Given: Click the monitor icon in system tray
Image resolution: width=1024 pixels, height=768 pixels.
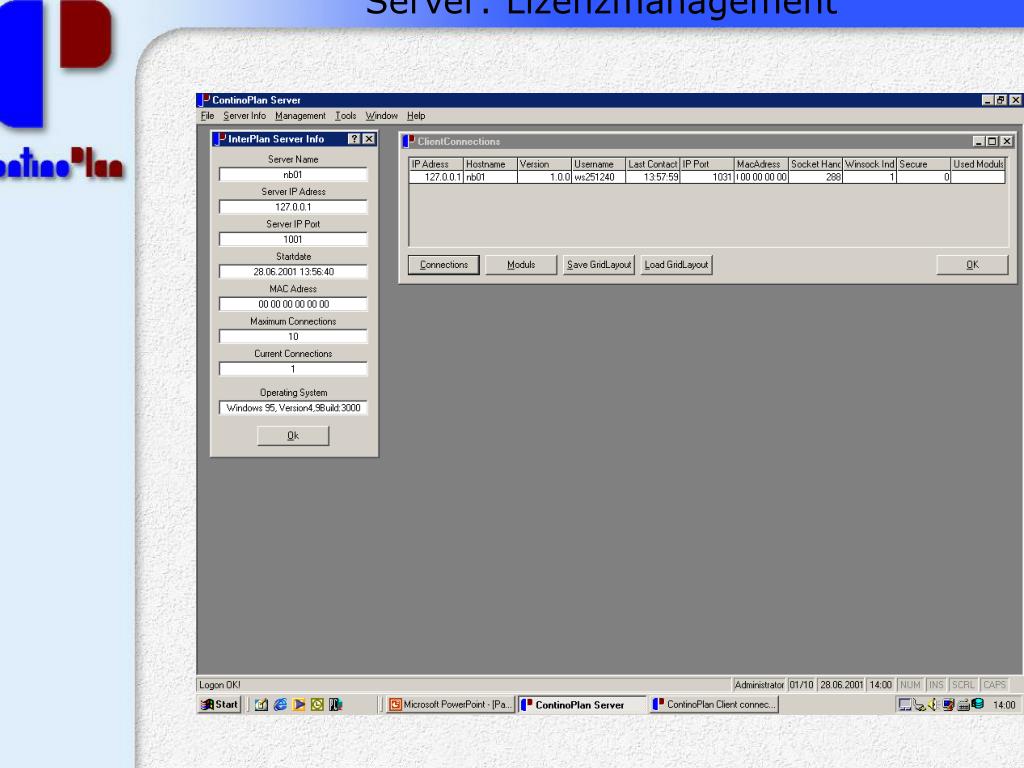Looking at the screenshot, I should point(904,704).
